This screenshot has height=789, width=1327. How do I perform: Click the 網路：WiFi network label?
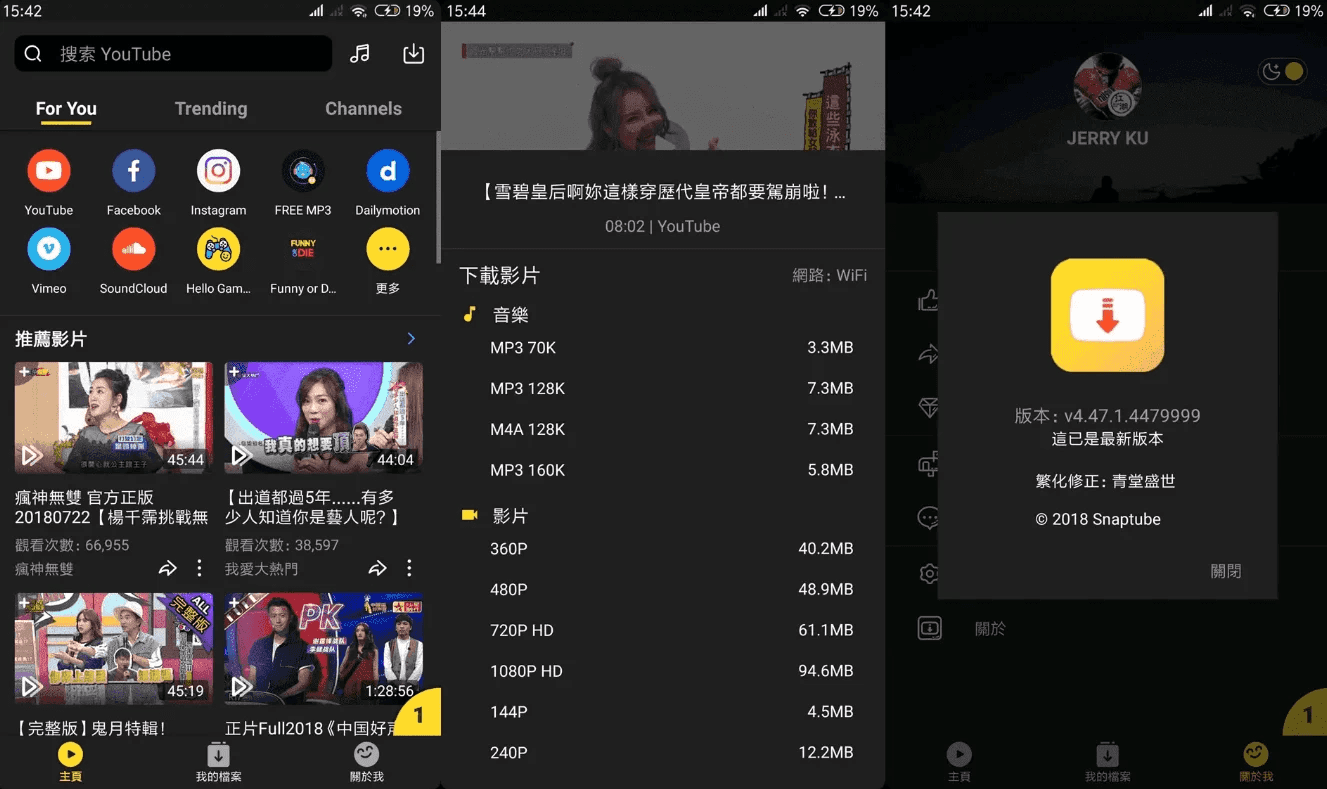tap(829, 275)
